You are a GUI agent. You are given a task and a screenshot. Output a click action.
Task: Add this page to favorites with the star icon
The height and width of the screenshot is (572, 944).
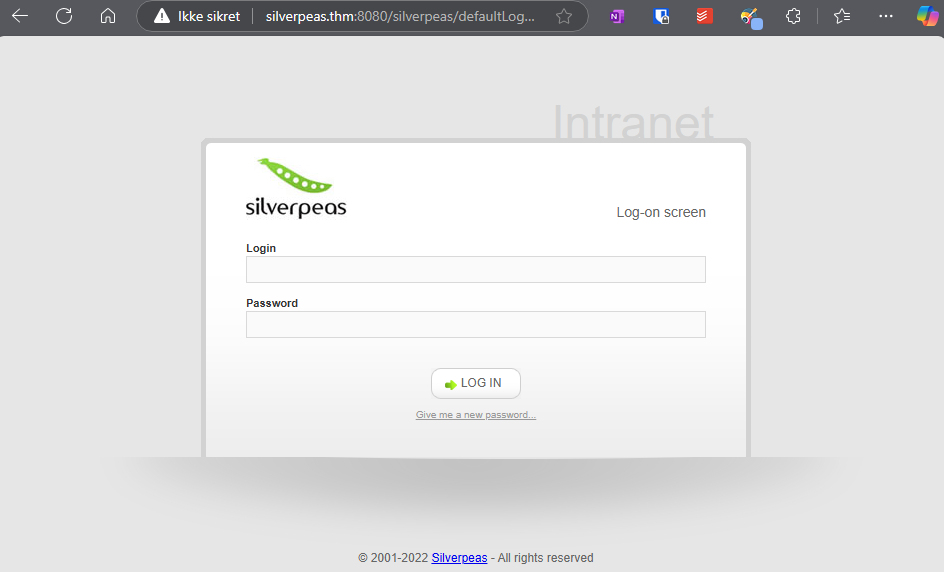(x=564, y=16)
